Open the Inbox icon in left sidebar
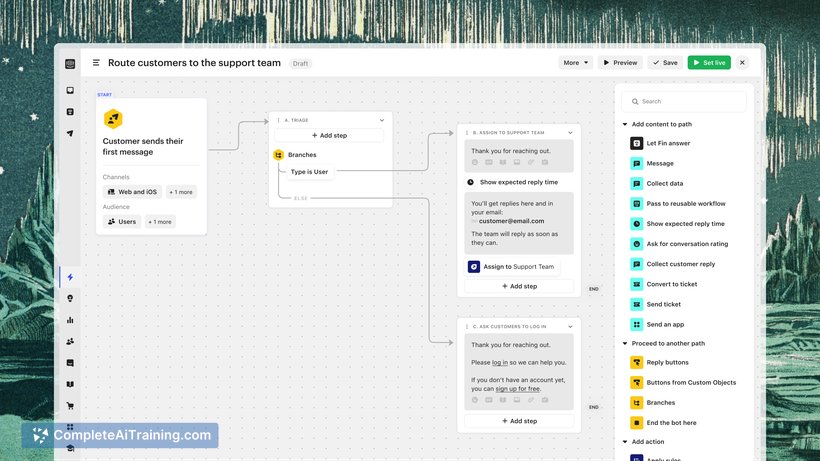 (70, 90)
